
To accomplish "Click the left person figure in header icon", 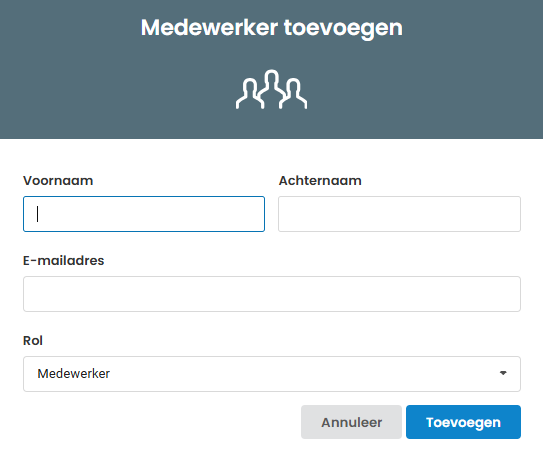I will pyautogui.click(x=248, y=94).
